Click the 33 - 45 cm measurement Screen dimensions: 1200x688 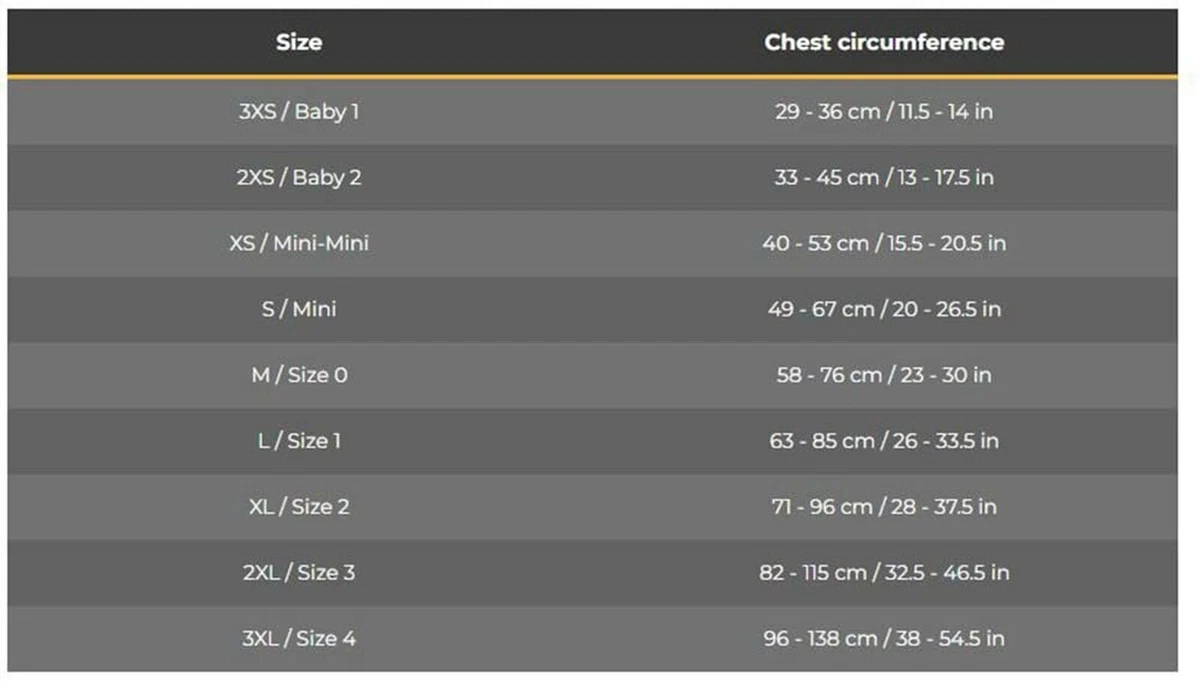pyautogui.click(x=827, y=177)
